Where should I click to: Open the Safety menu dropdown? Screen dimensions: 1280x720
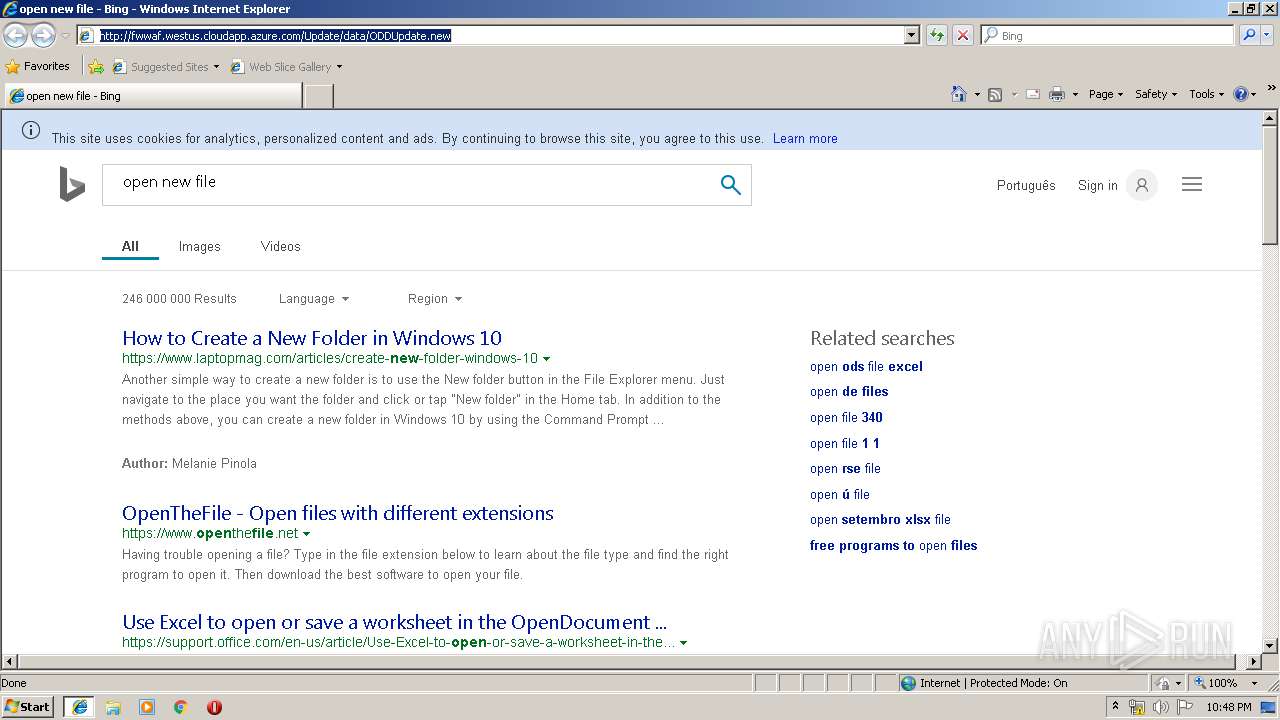tap(1156, 94)
